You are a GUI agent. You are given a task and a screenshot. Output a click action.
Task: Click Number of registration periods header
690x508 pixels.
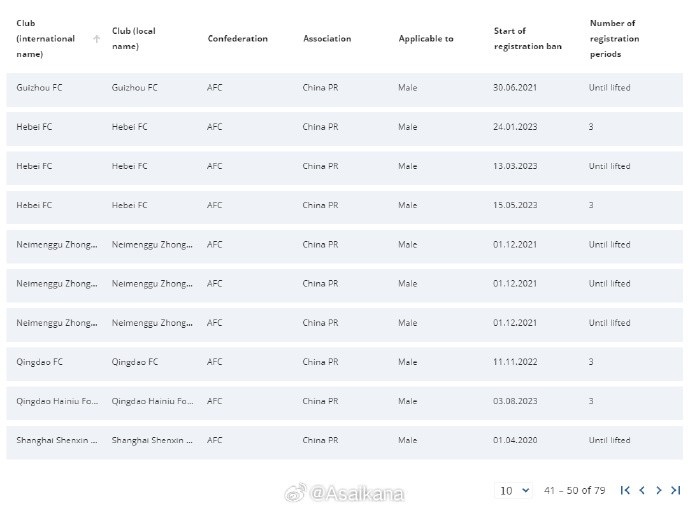pos(614,38)
